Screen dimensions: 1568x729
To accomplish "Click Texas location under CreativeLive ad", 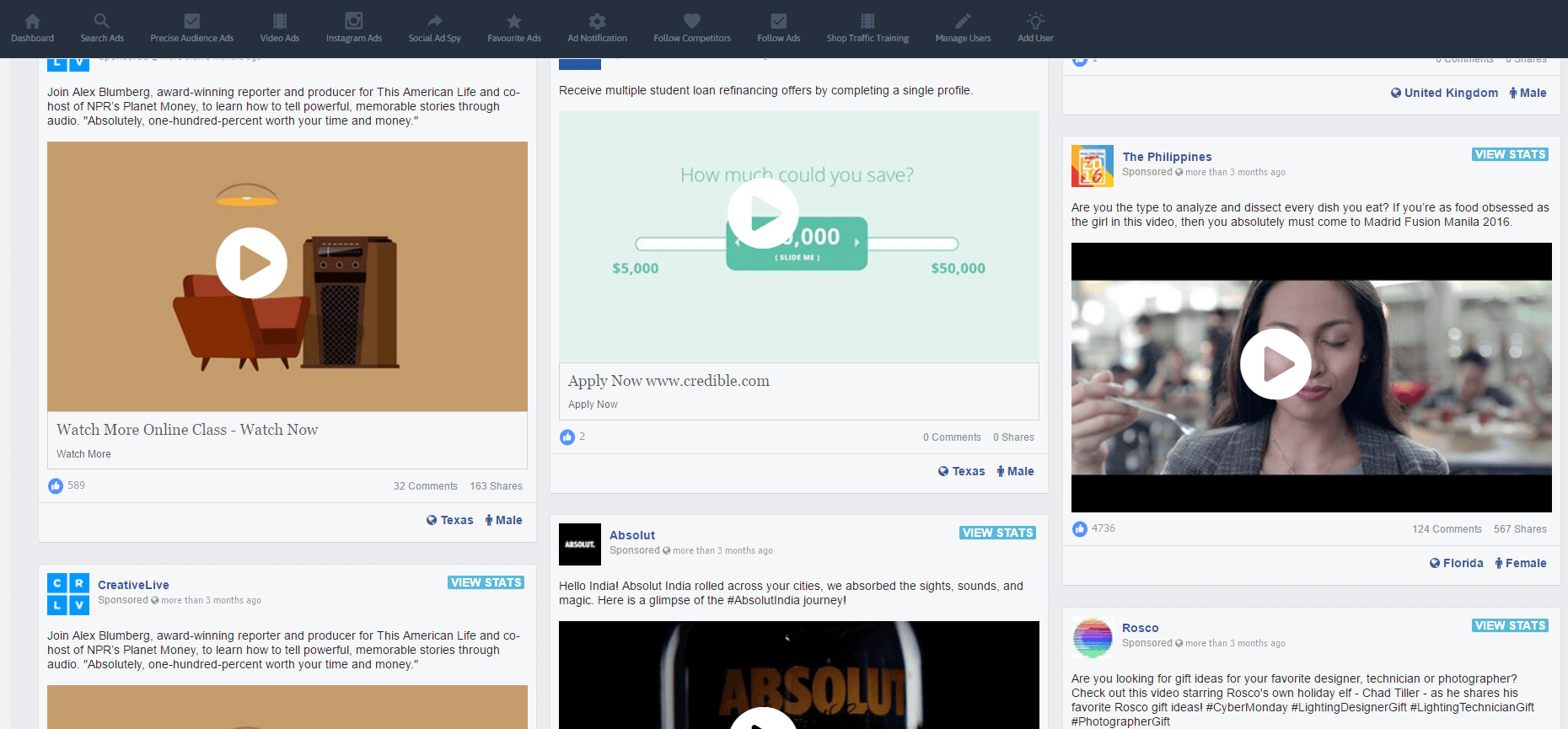I will [450, 520].
